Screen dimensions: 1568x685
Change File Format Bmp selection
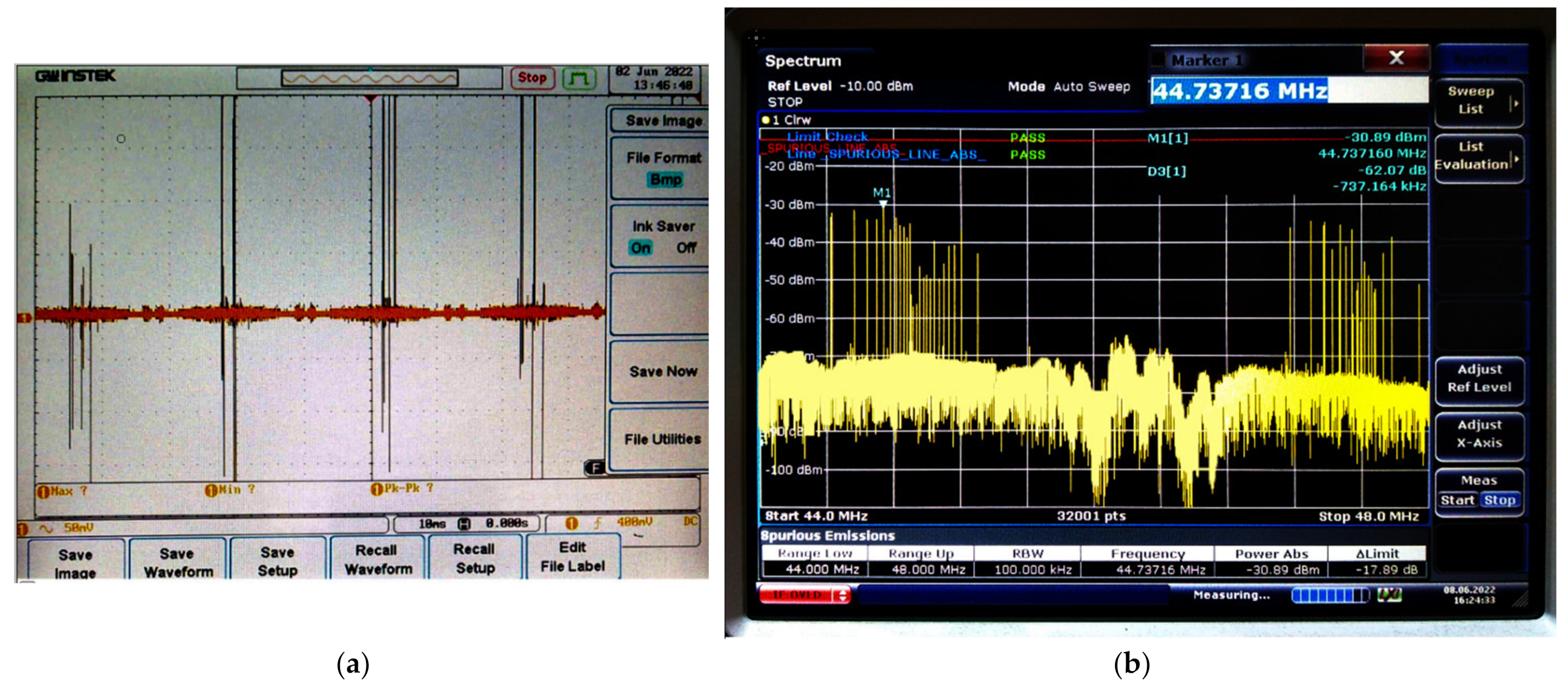665,180
